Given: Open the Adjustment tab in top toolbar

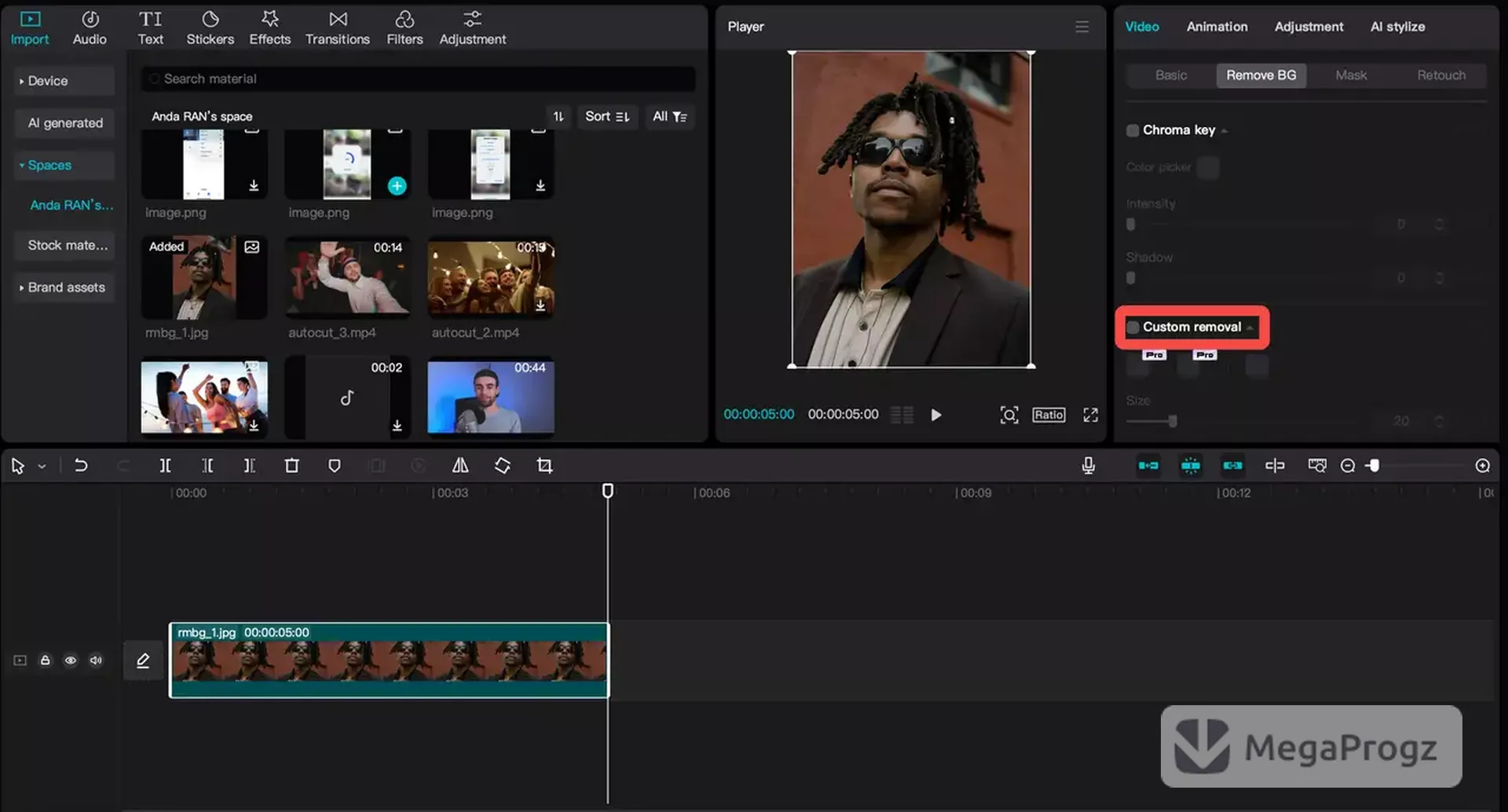Looking at the screenshot, I should 472,28.
